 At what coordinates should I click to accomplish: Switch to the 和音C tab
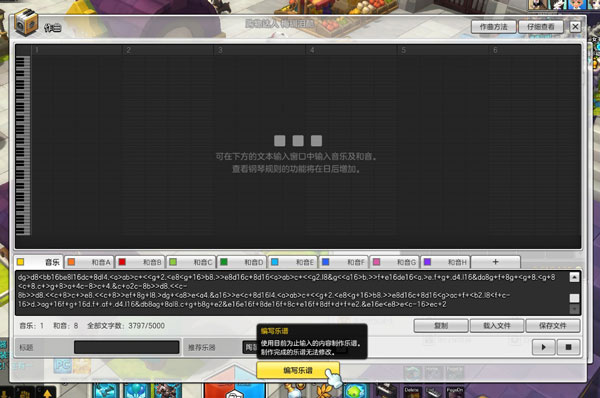[191, 262]
